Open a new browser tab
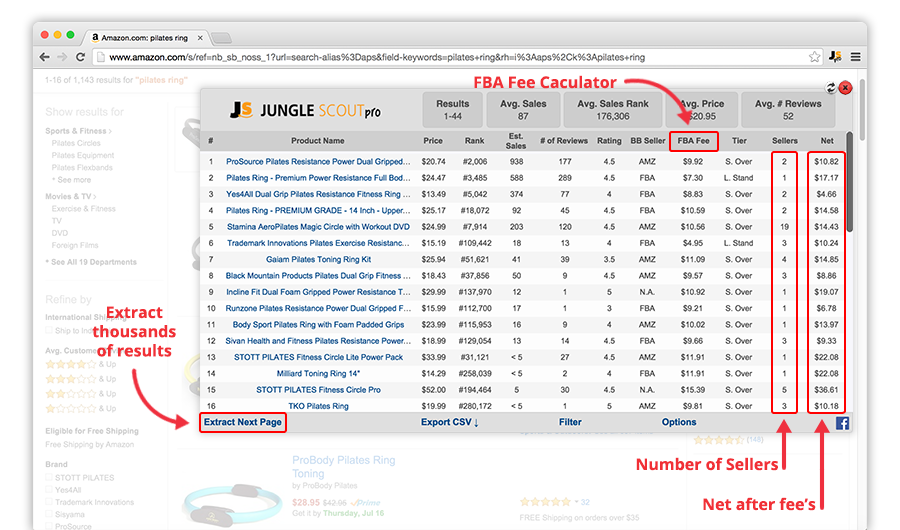This screenshot has width=900, height=530. click(222, 38)
